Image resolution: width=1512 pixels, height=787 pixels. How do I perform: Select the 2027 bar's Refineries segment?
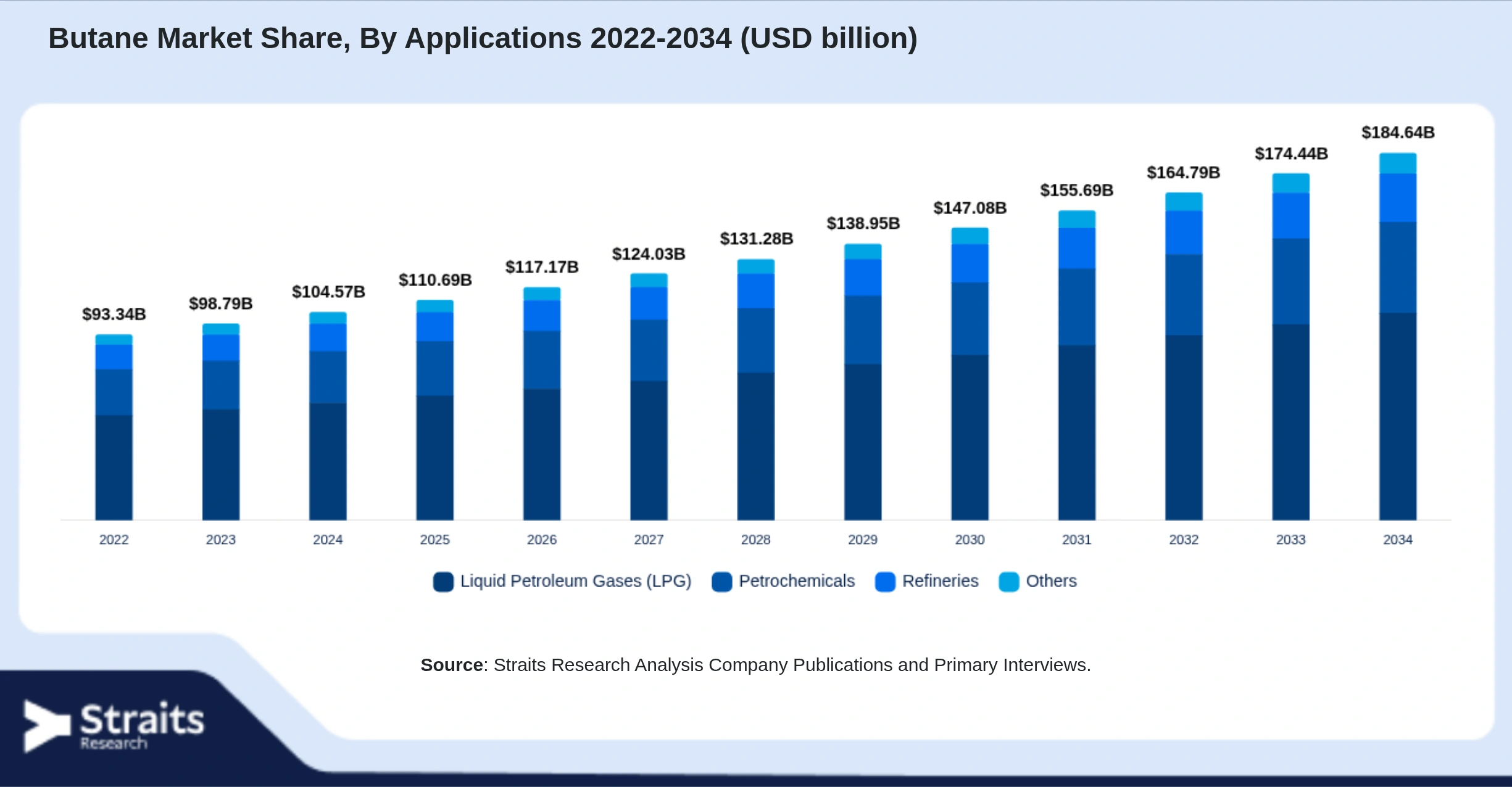tap(649, 303)
